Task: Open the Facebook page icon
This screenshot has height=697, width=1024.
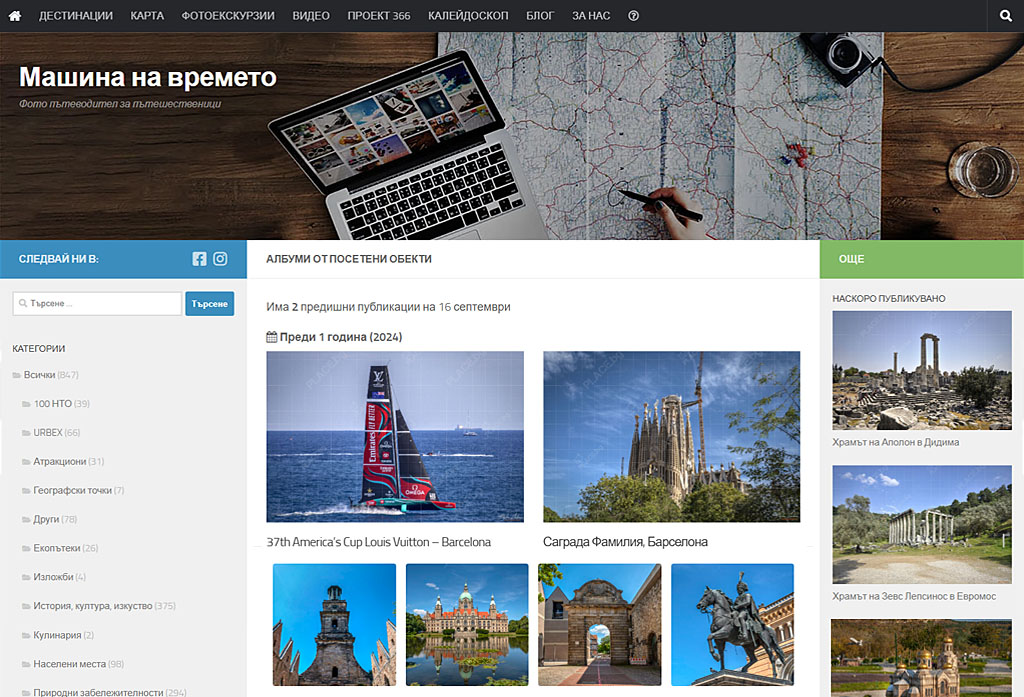Action: tap(199, 259)
